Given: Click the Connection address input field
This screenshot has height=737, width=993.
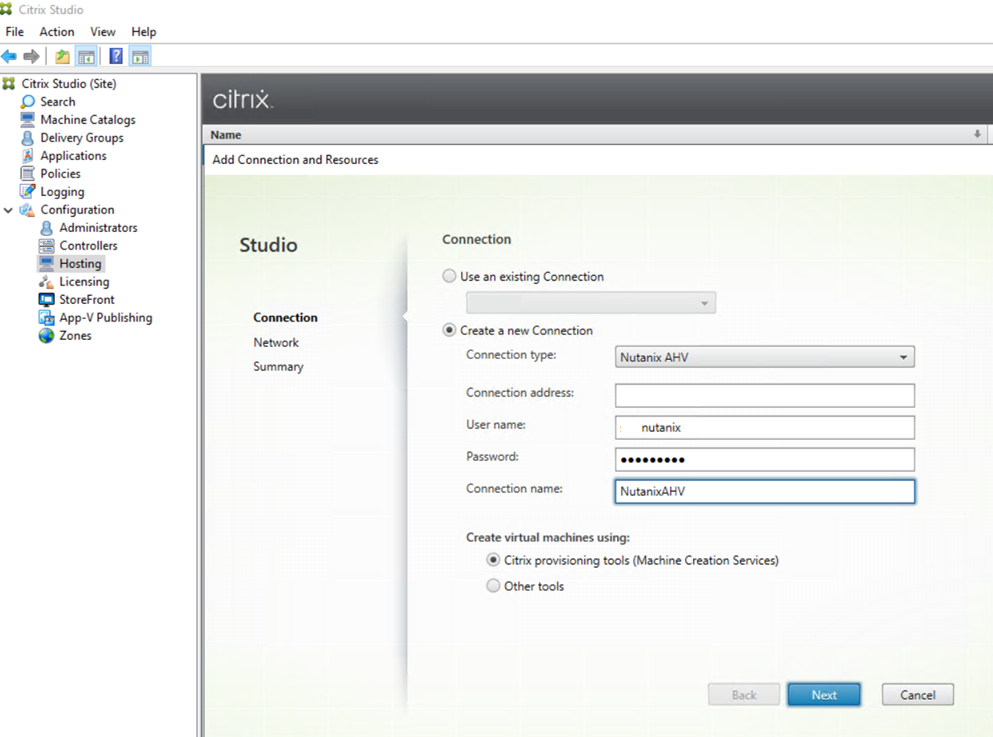Looking at the screenshot, I should 765,395.
